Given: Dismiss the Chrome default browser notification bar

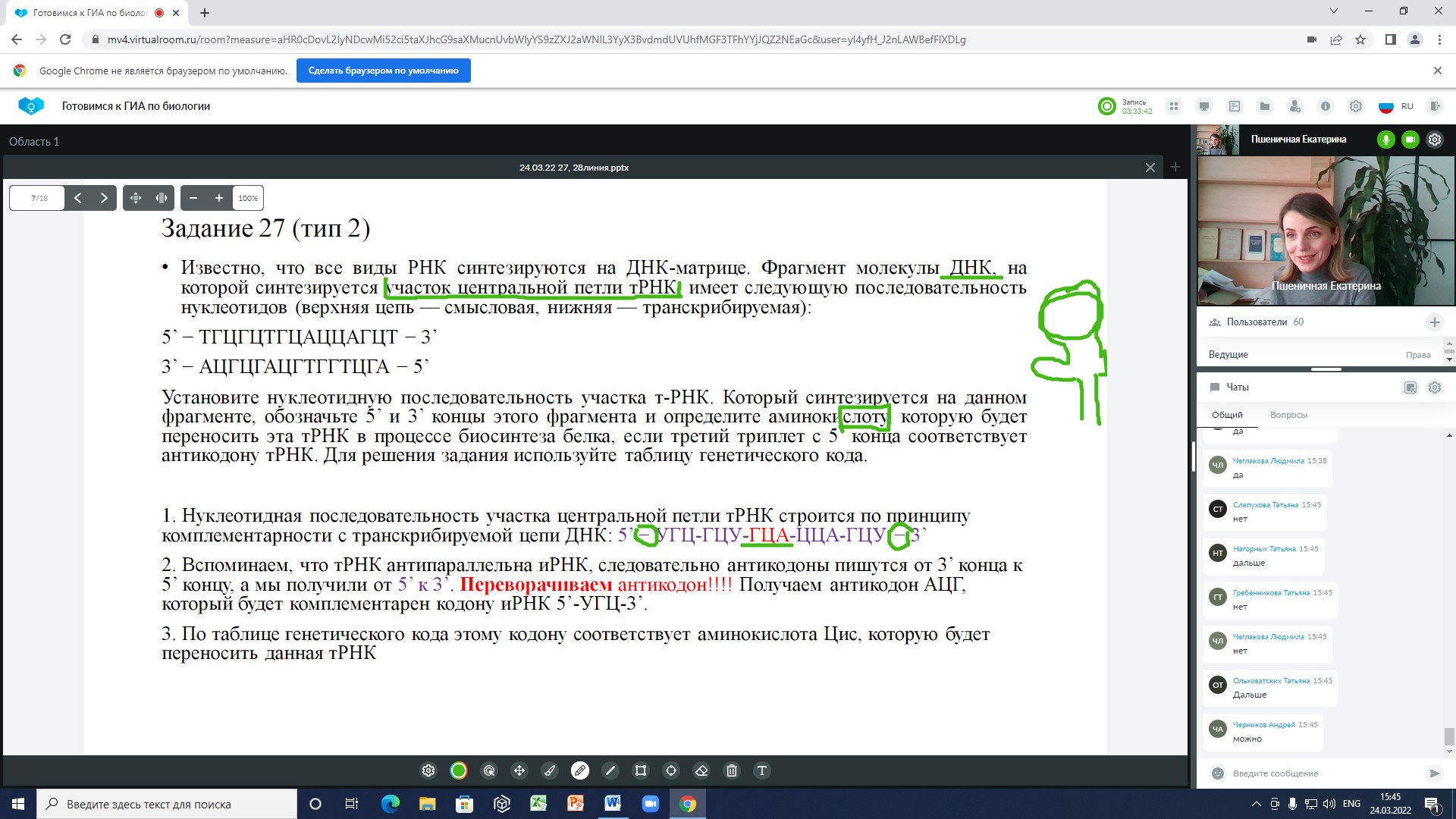Looking at the screenshot, I should click(1437, 71).
